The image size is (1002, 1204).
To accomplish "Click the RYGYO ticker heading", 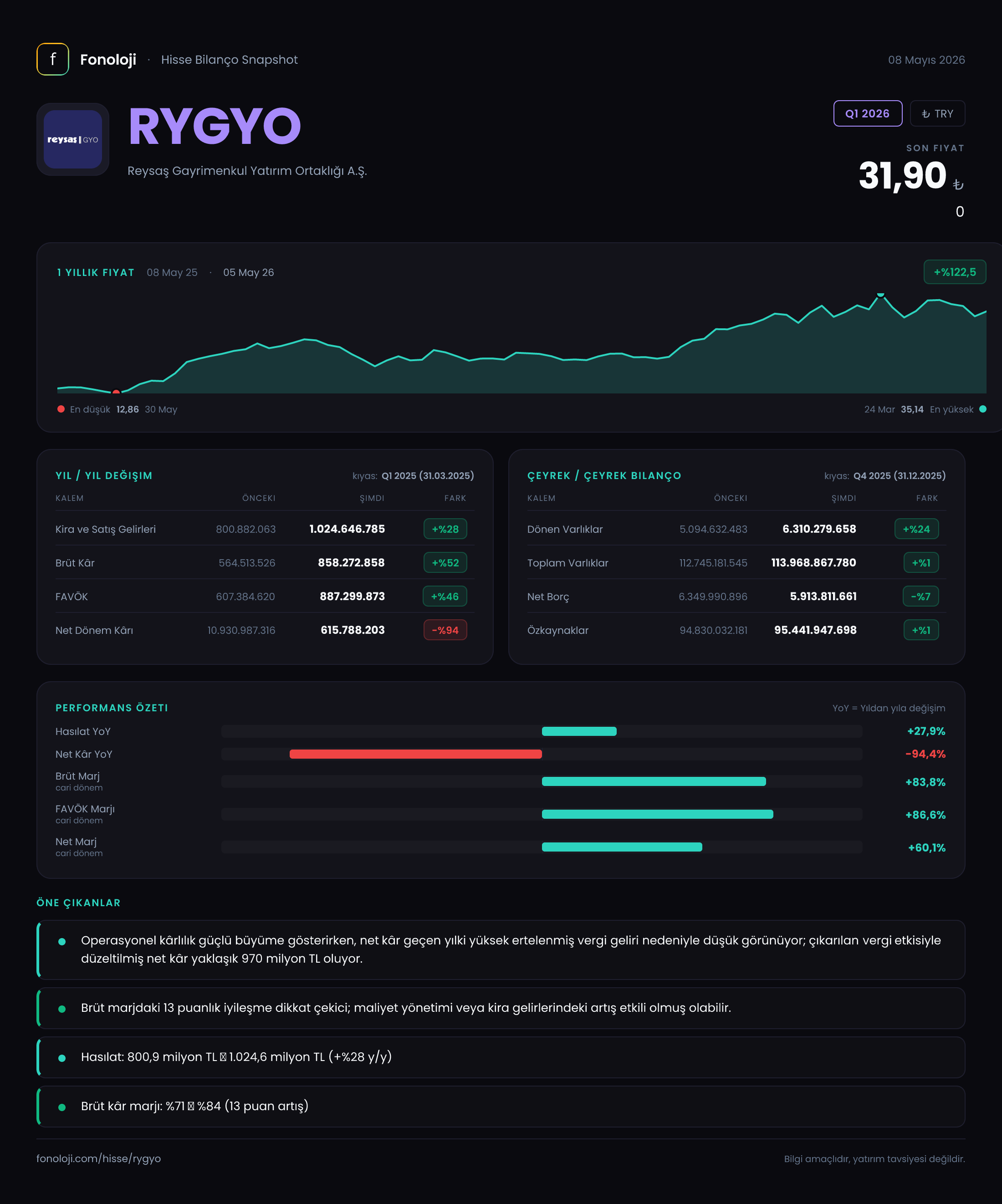I will coord(215,126).
